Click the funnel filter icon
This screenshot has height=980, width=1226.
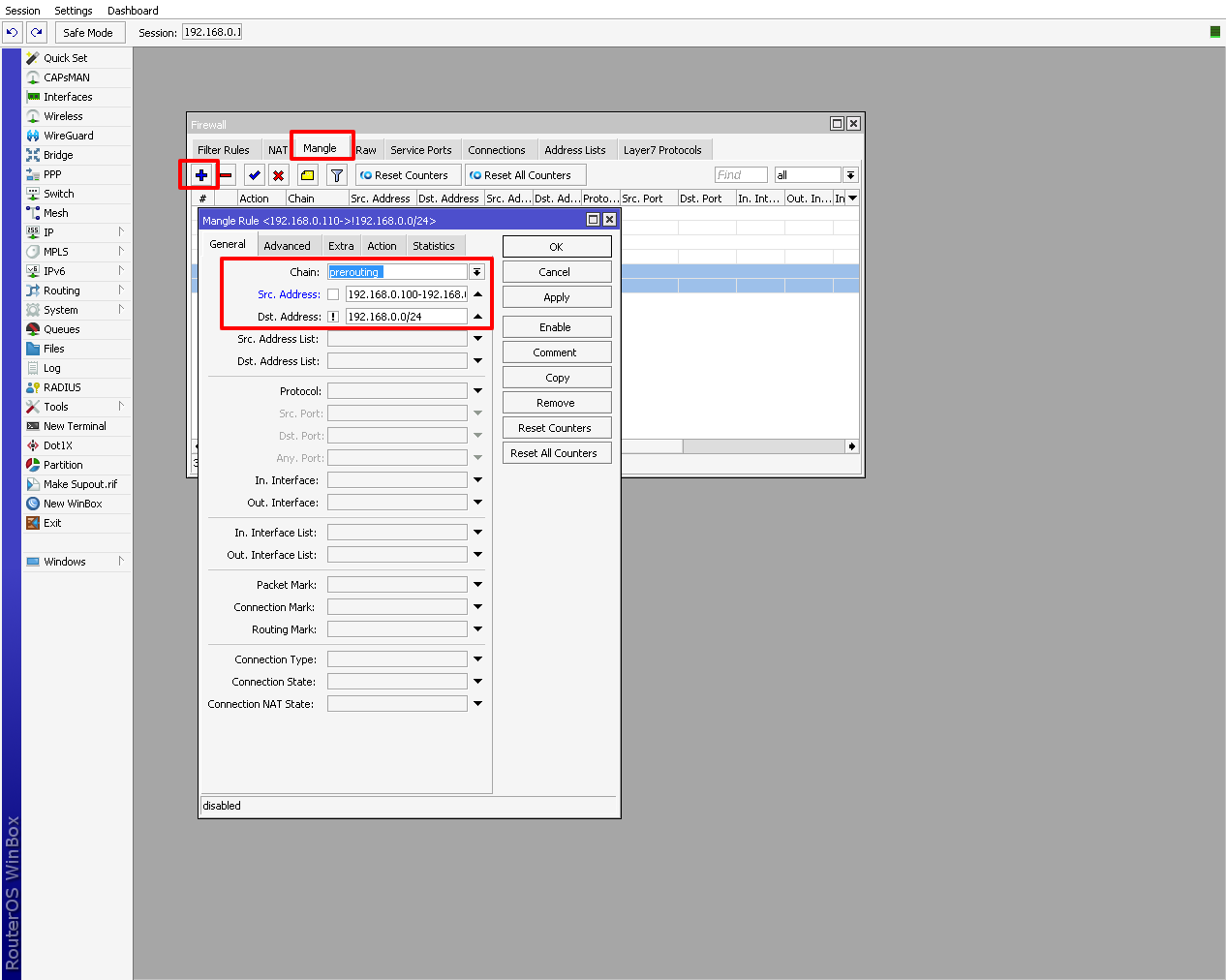point(336,175)
